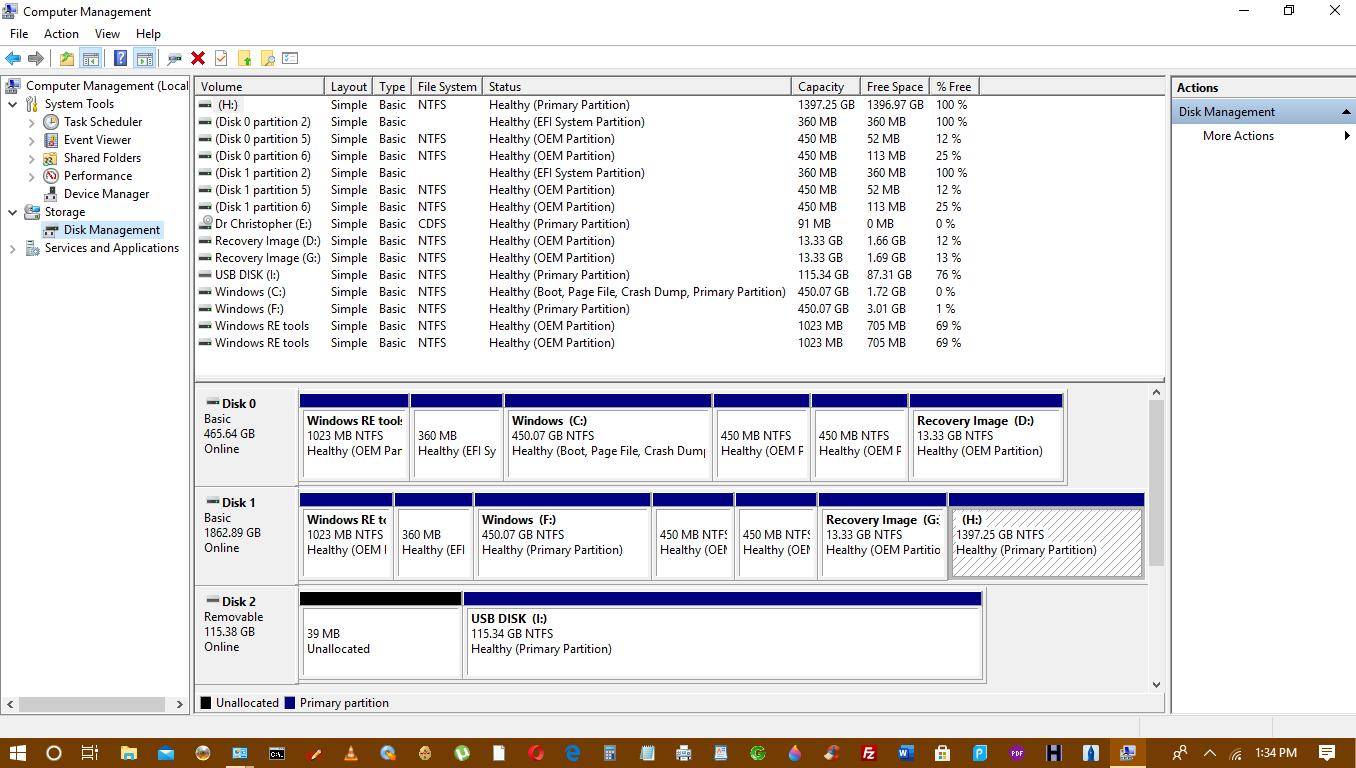Open FileZilla from the taskbar
Viewport: 1356px width, 768px height.
(869, 753)
